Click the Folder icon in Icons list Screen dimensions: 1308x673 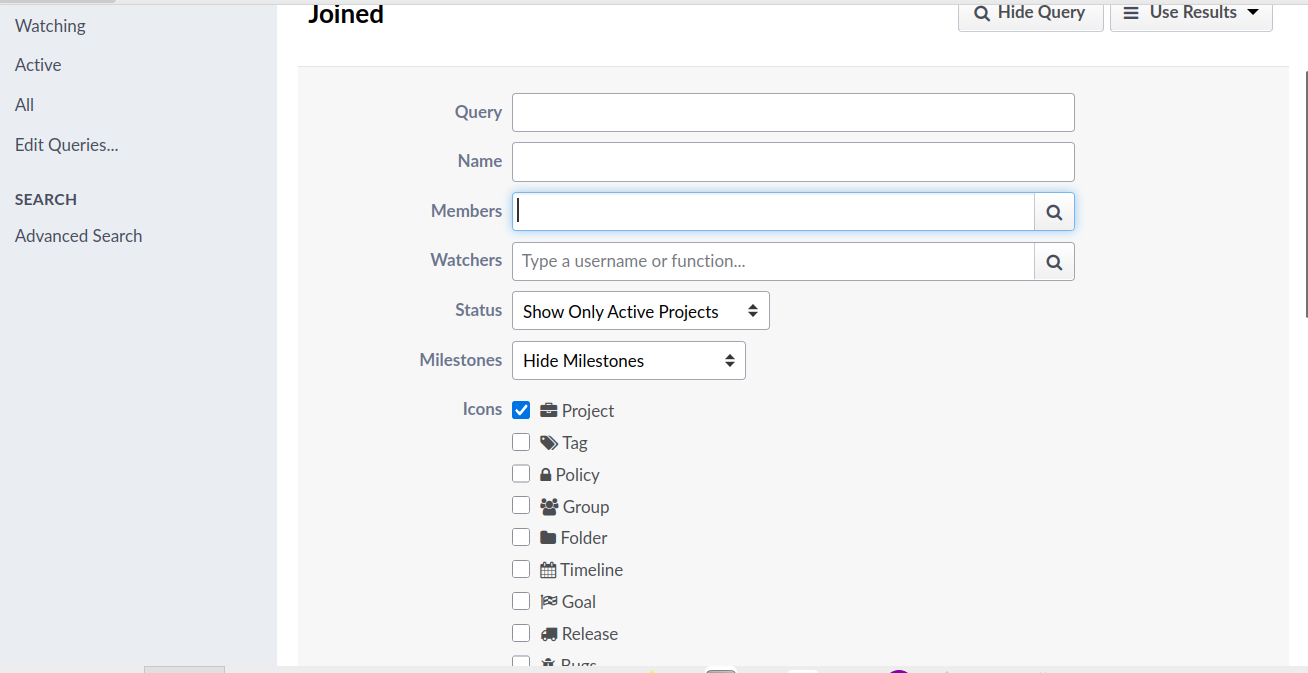[548, 538]
